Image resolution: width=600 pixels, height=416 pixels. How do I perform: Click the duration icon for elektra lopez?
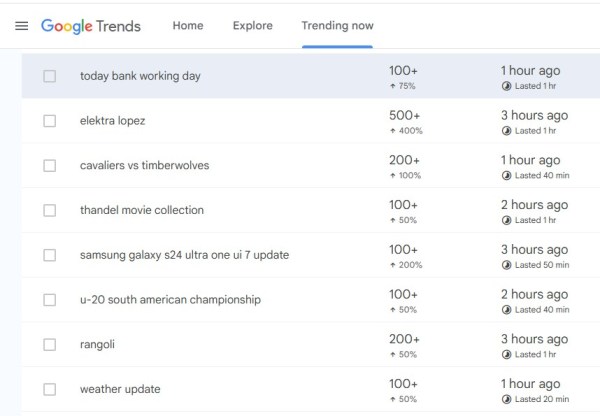click(506, 131)
